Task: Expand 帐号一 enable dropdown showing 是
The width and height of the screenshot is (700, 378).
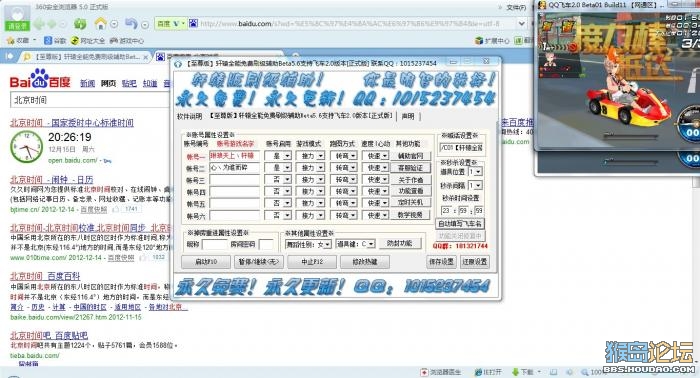Action: (278, 156)
